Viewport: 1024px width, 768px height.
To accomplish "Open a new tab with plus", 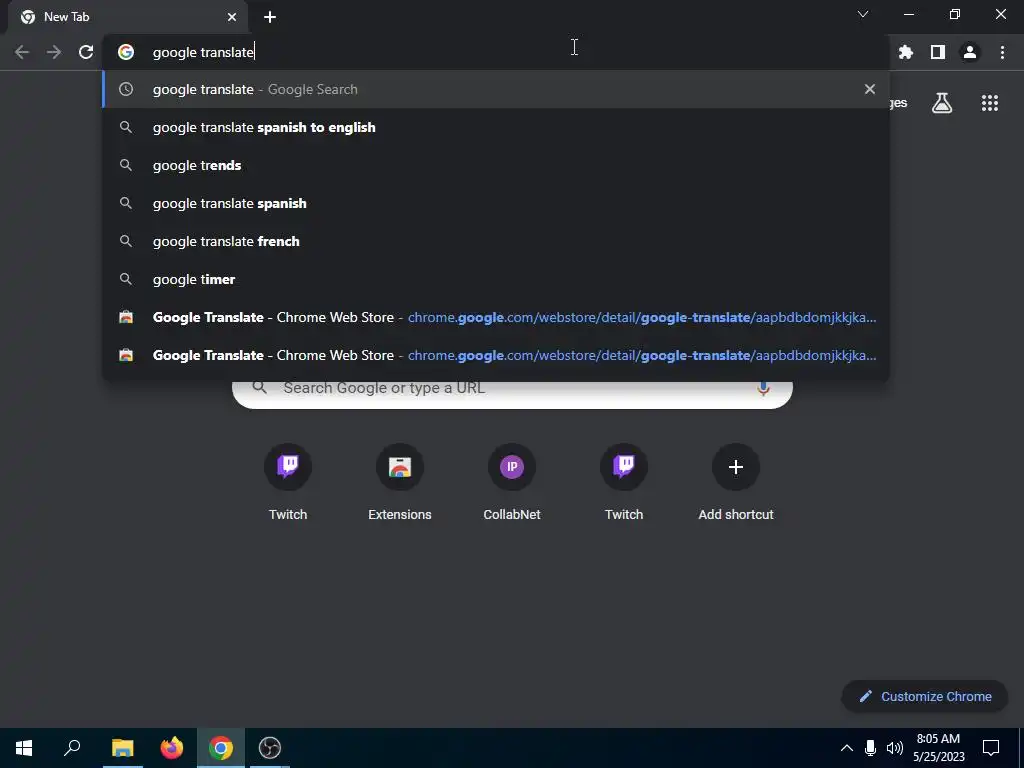I will point(270,17).
